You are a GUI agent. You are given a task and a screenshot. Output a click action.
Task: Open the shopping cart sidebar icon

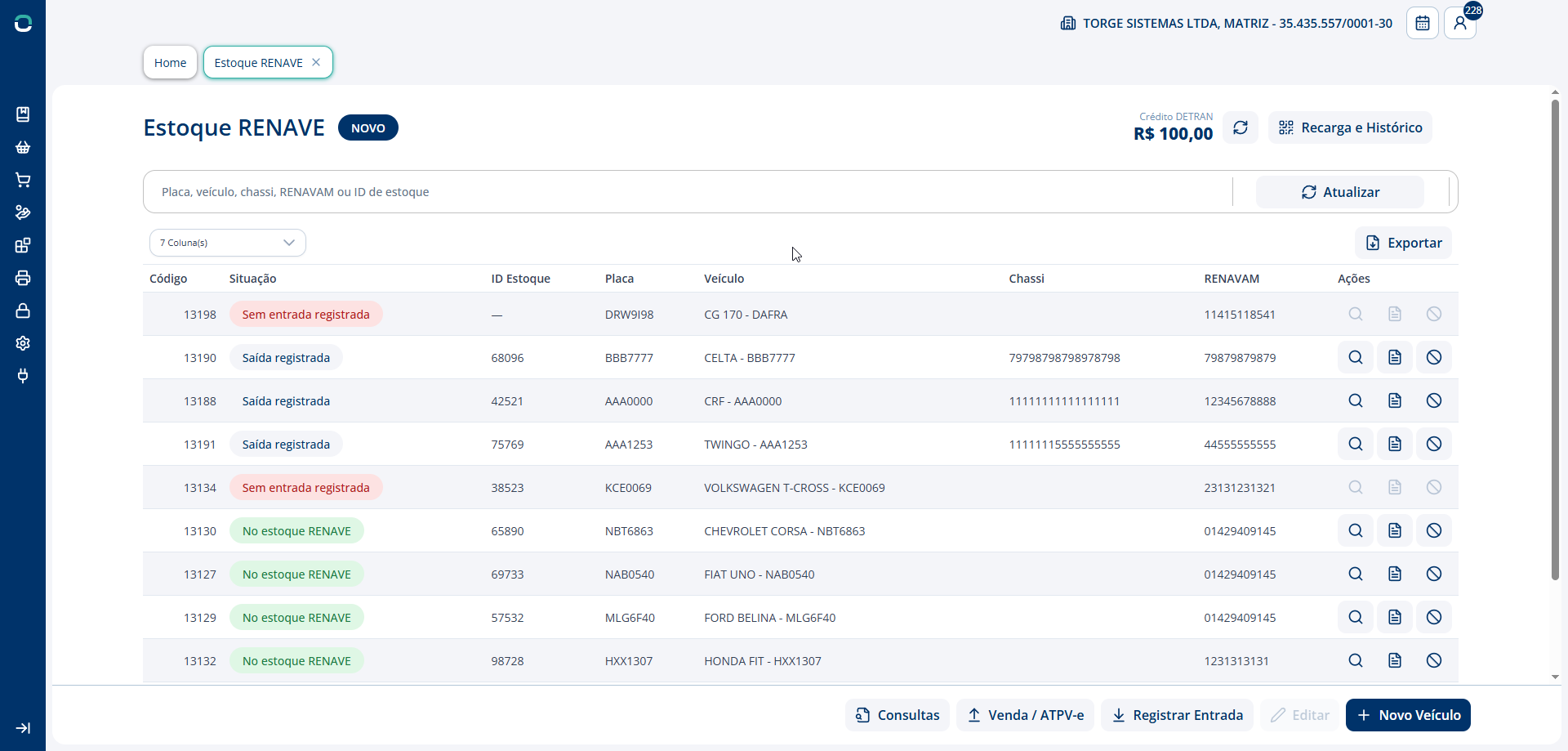[x=23, y=180]
